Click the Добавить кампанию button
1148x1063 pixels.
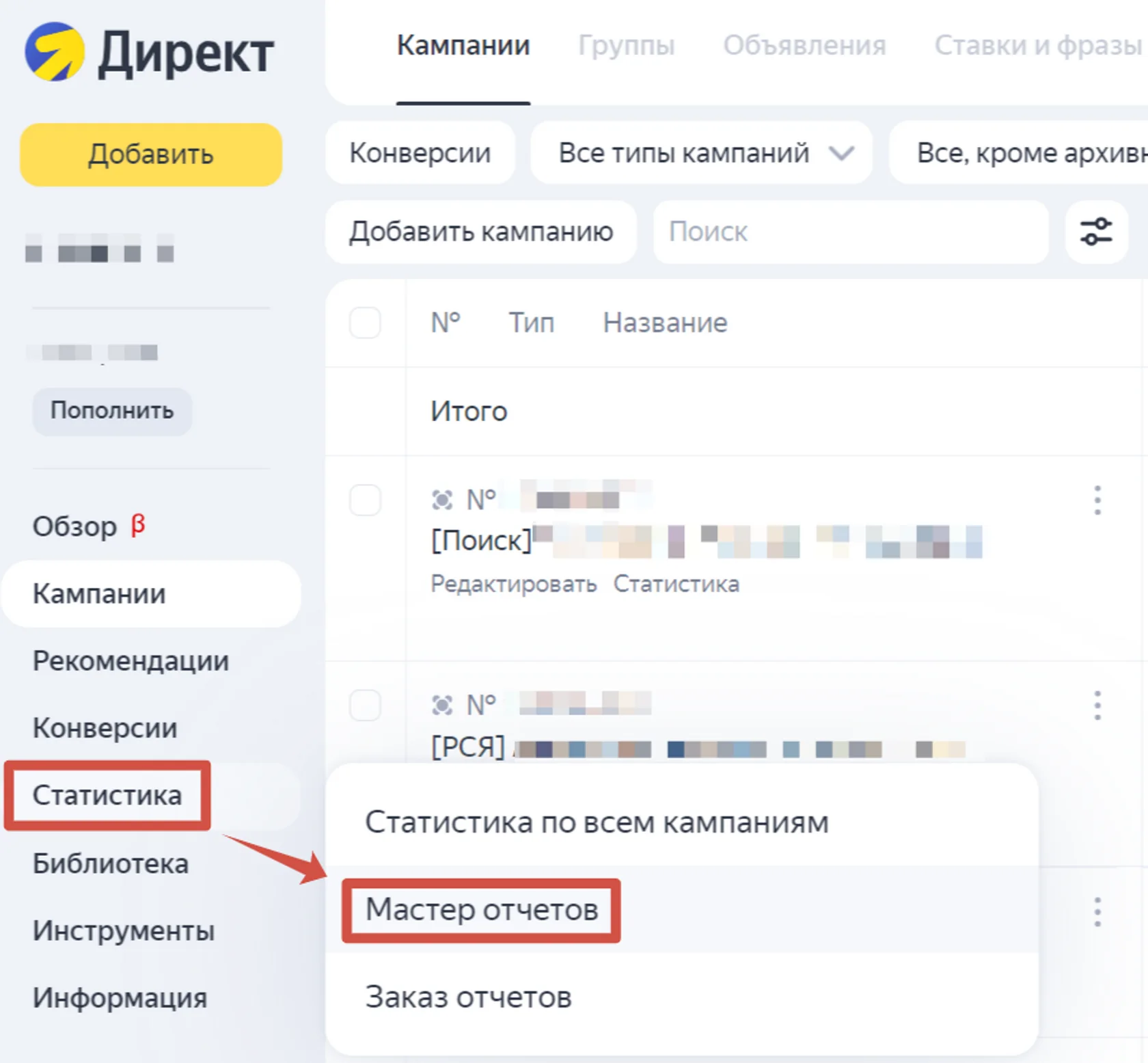click(481, 232)
